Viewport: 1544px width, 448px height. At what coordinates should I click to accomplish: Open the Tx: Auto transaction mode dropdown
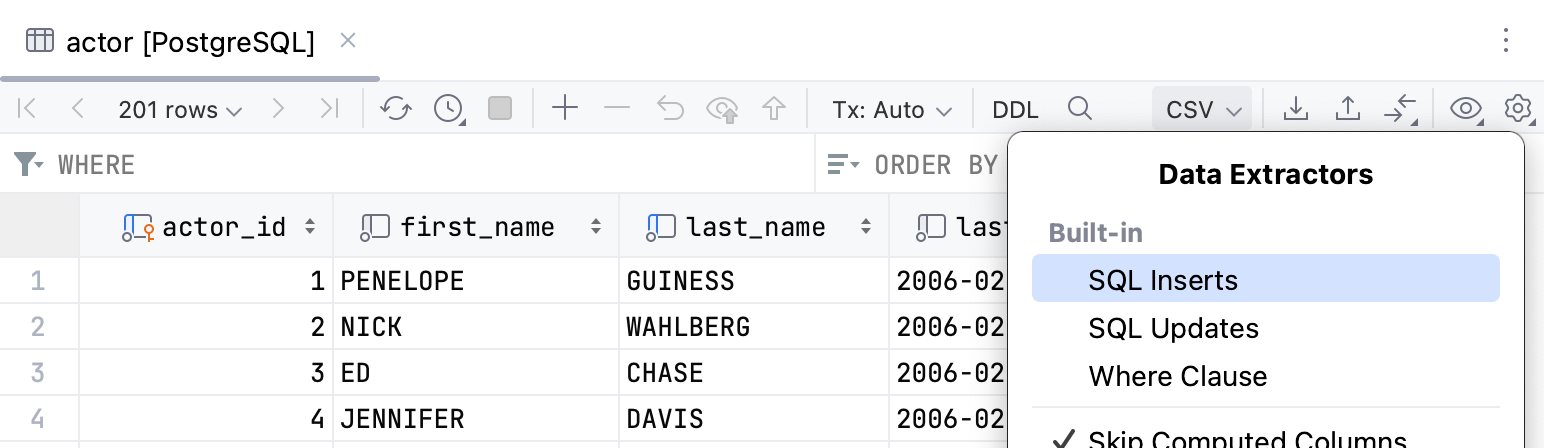pos(891,109)
